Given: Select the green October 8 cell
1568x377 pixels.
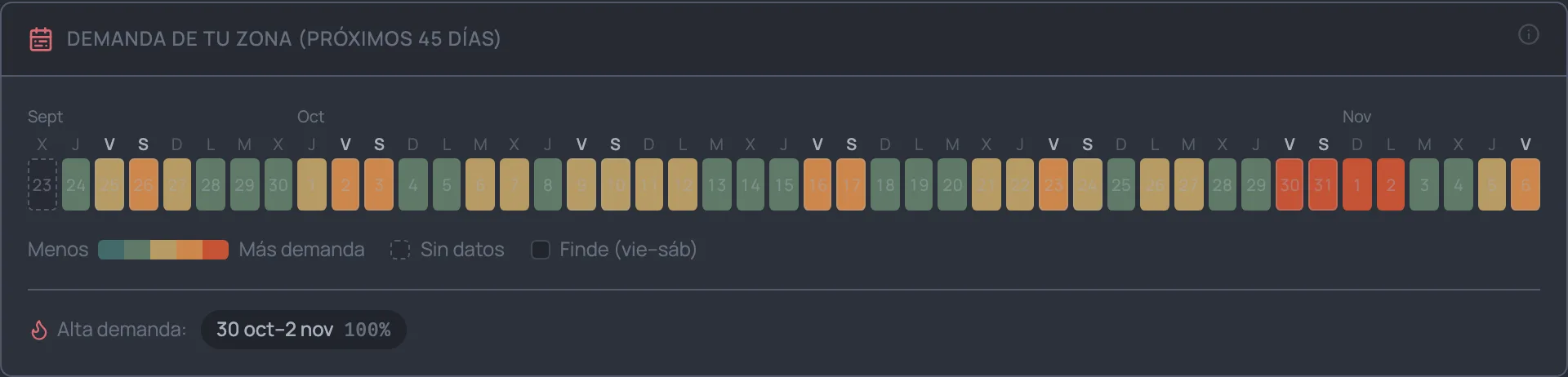Looking at the screenshot, I should point(548,184).
